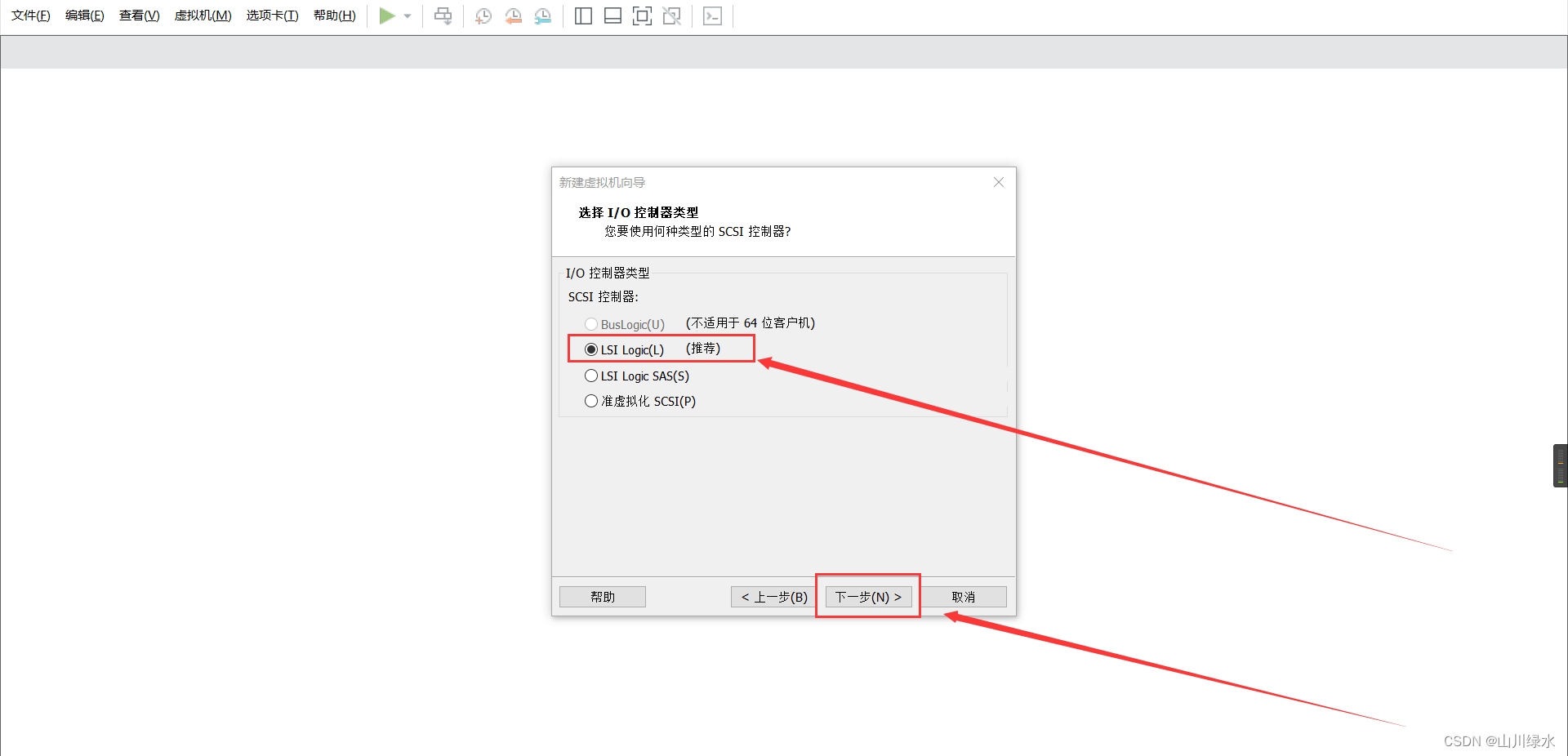Close the 新建虚拟机向导 dialog
The height and width of the screenshot is (756, 1568).
pyautogui.click(x=998, y=182)
